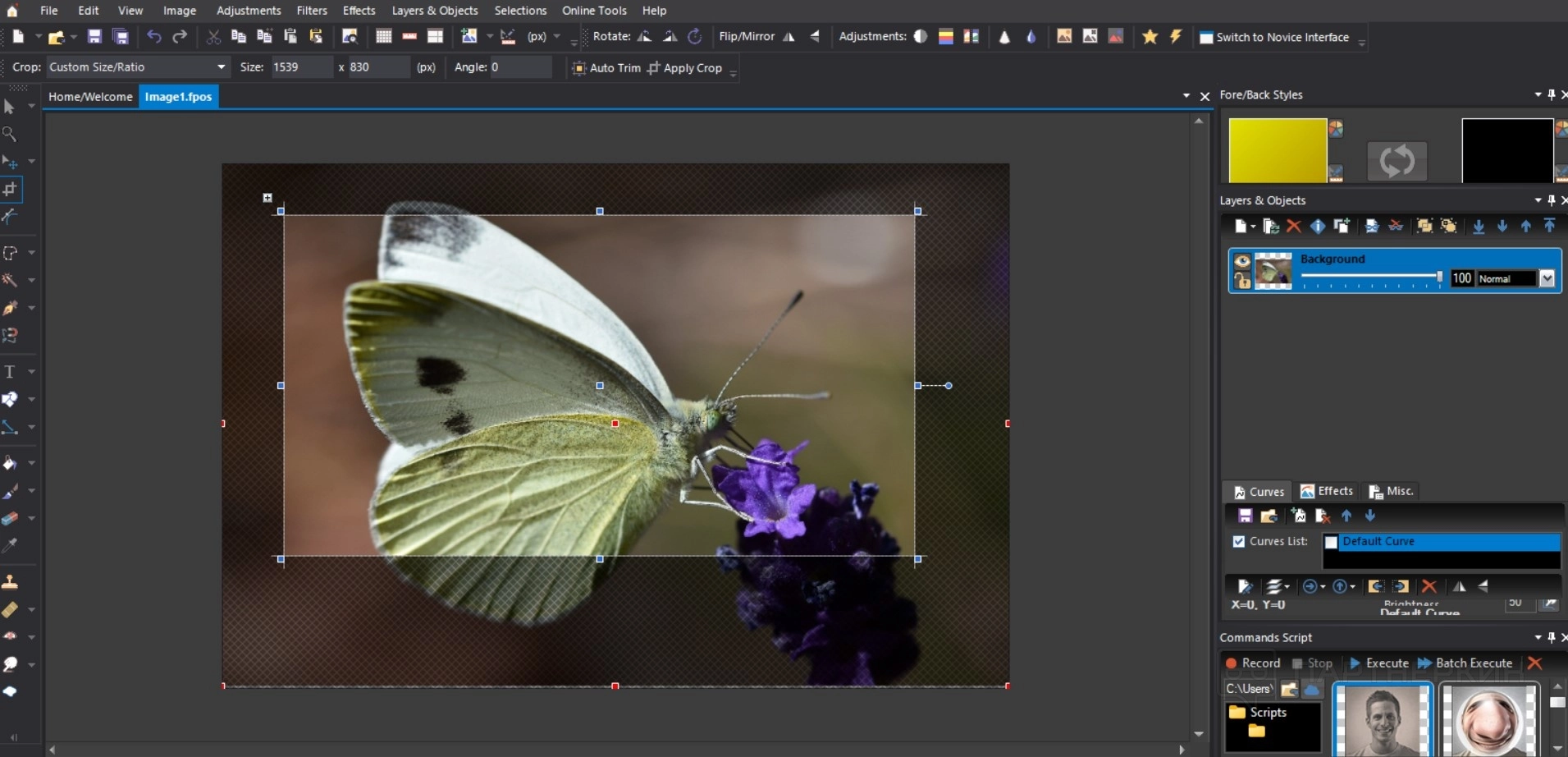Delete layer with red X icon
This screenshot has height=757, width=1568.
pos(1294,226)
